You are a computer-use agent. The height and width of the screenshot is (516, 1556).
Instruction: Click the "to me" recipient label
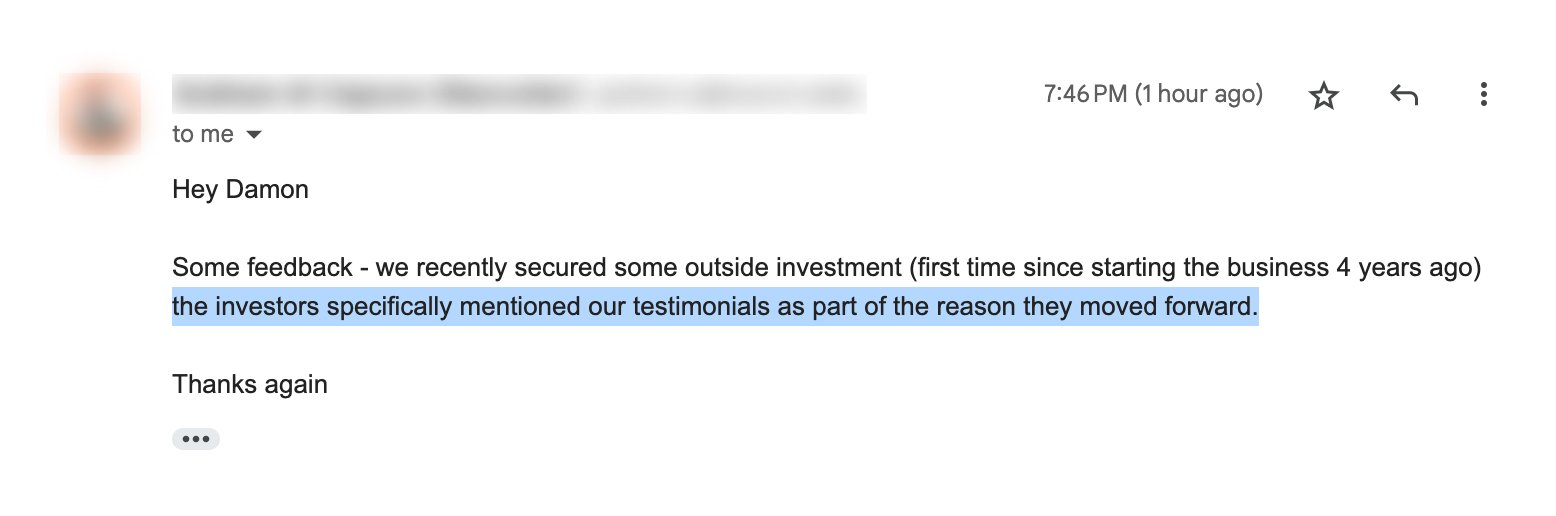pyautogui.click(x=203, y=135)
